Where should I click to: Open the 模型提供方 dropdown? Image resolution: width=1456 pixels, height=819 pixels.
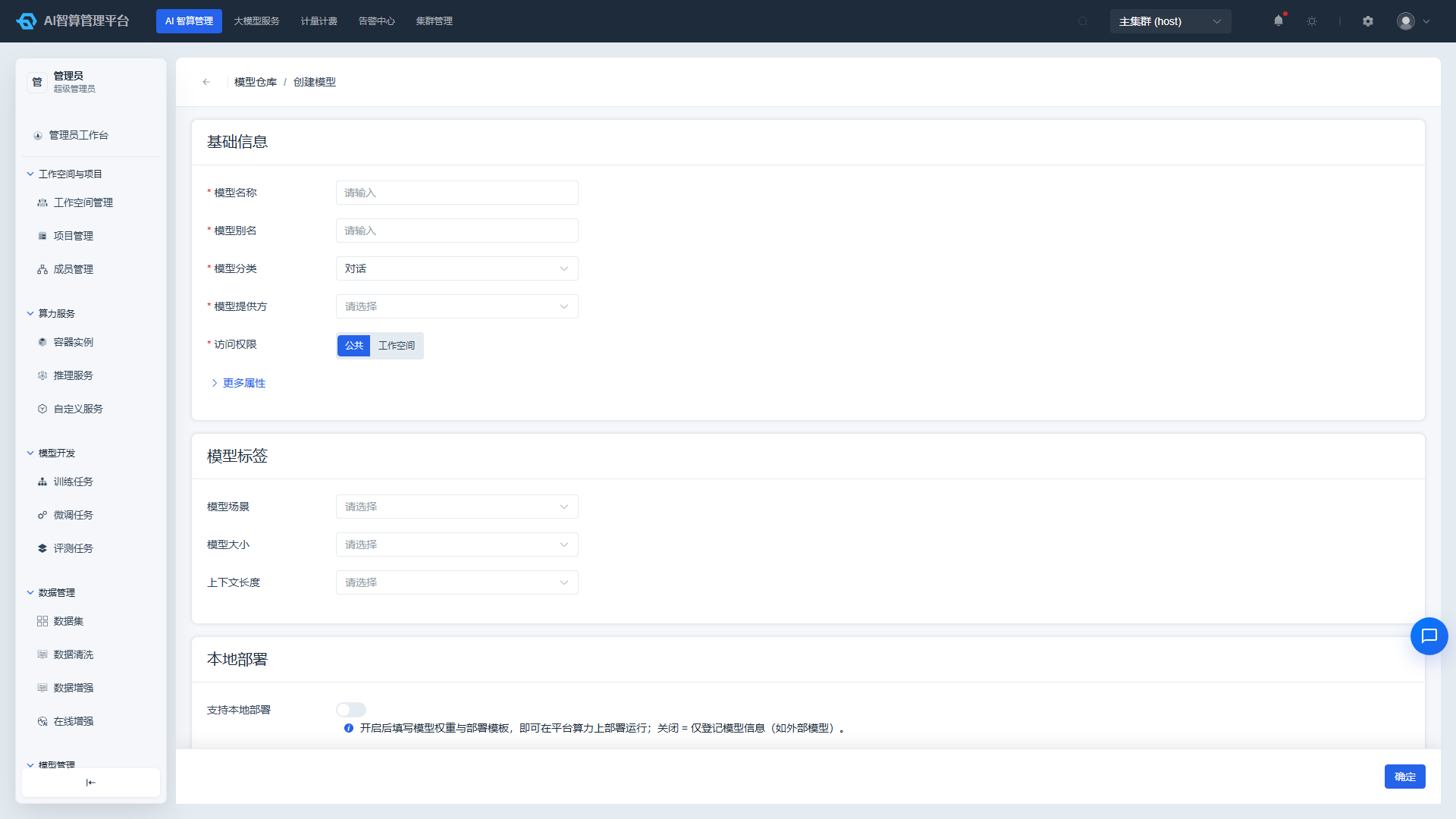pos(457,306)
